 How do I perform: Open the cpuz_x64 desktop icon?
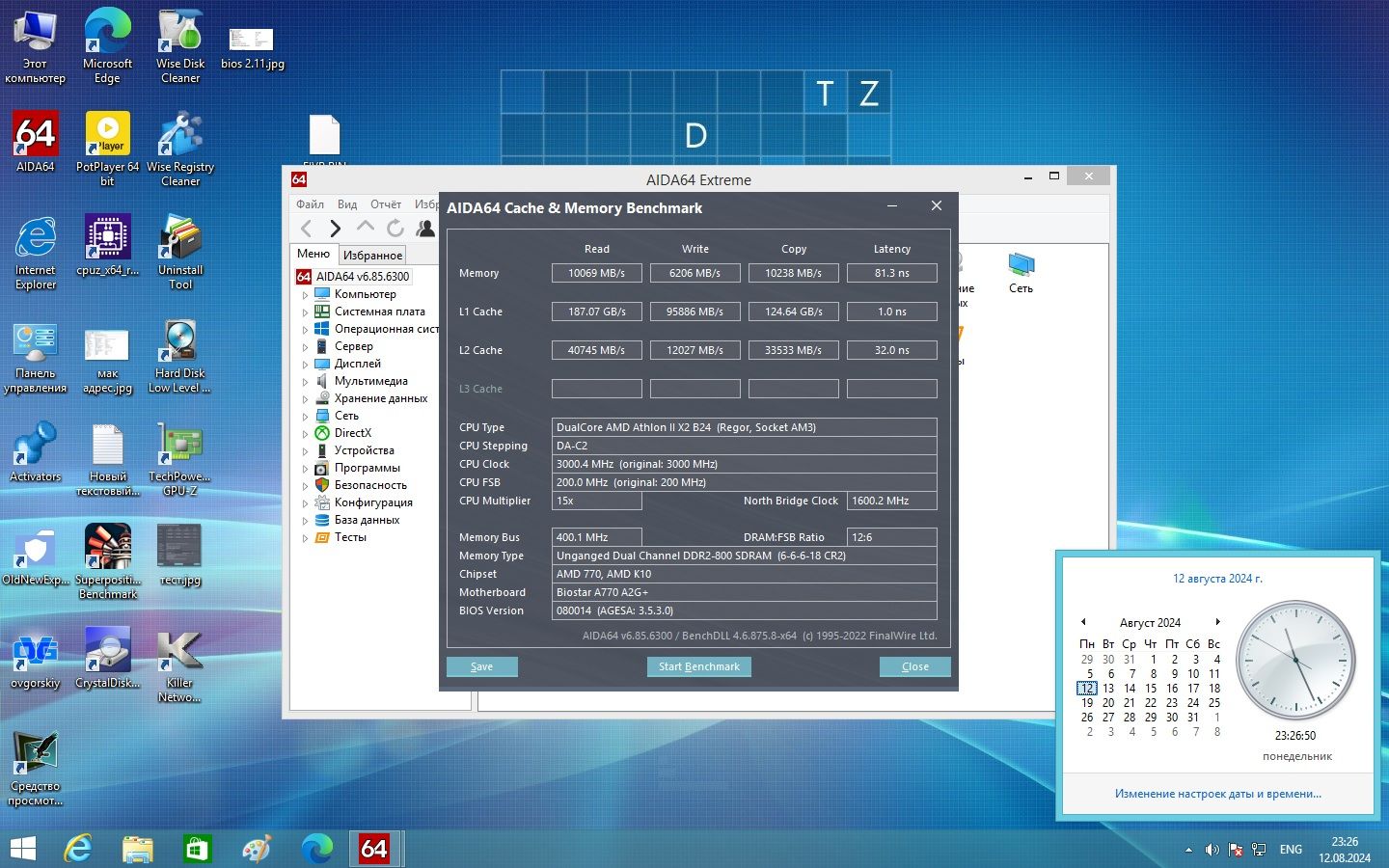107,246
